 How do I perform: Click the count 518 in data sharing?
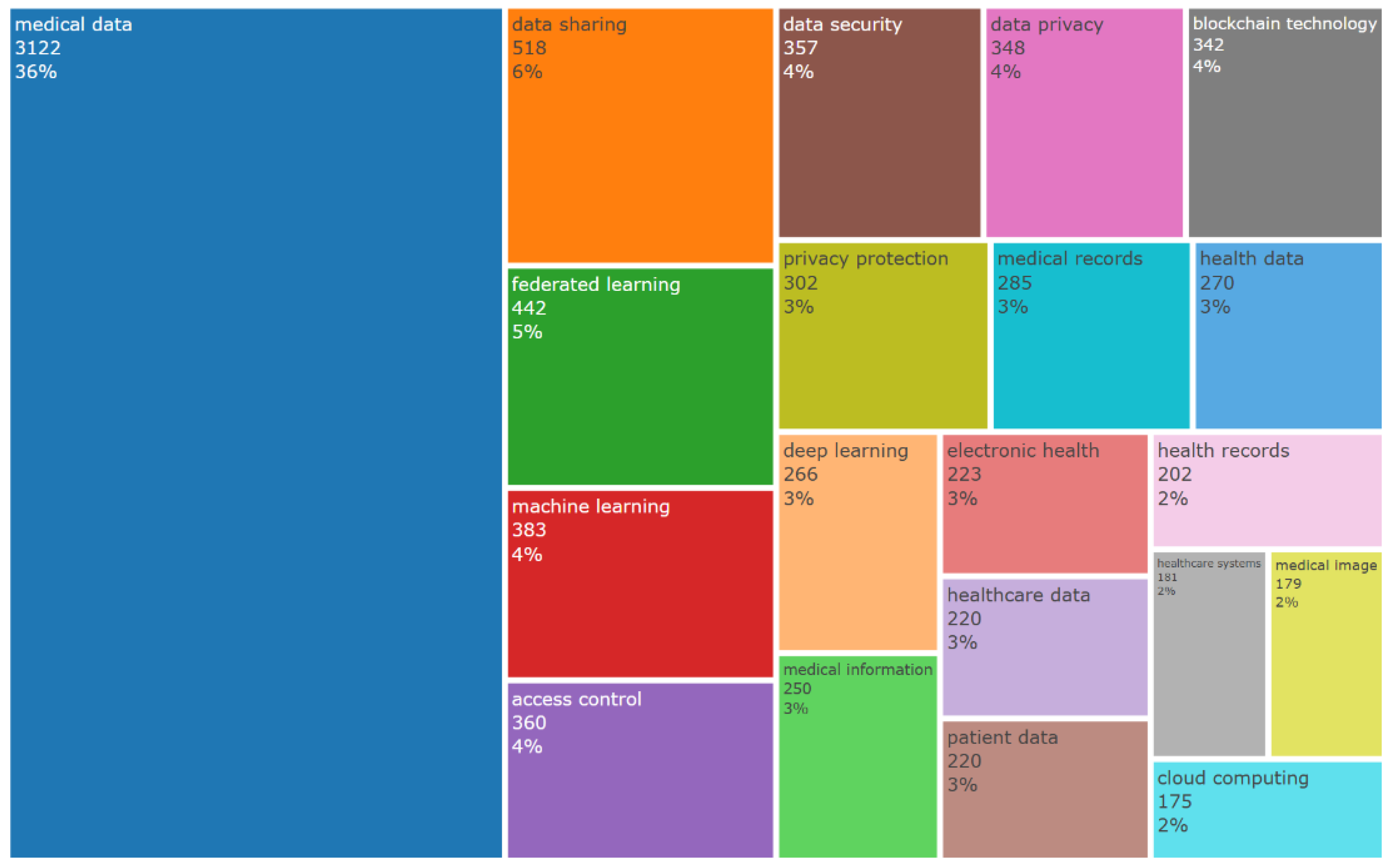[530, 48]
